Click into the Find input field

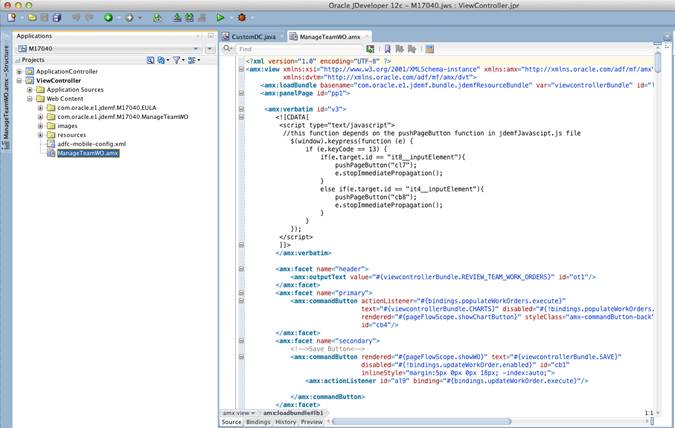click(x=299, y=49)
